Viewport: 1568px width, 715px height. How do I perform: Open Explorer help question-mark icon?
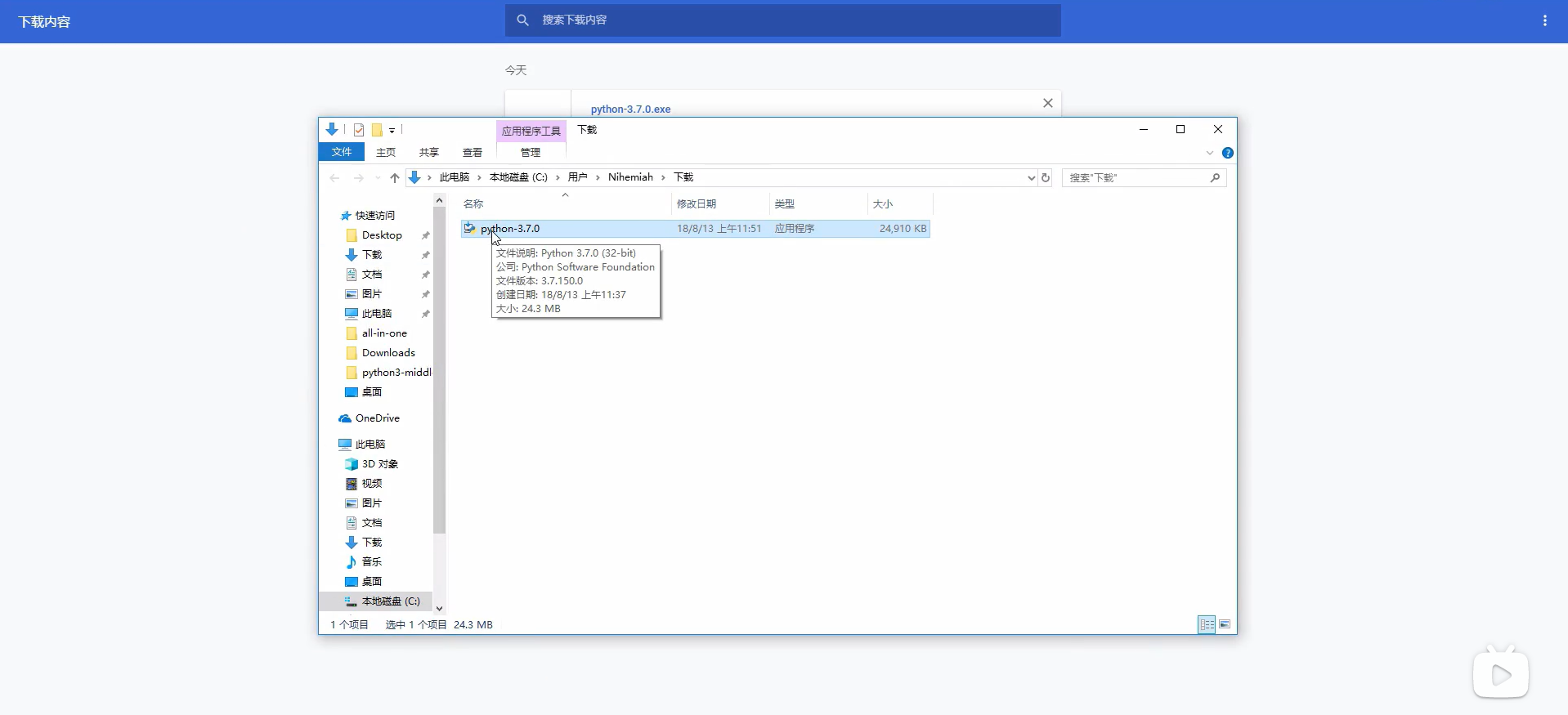pos(1227,153)
